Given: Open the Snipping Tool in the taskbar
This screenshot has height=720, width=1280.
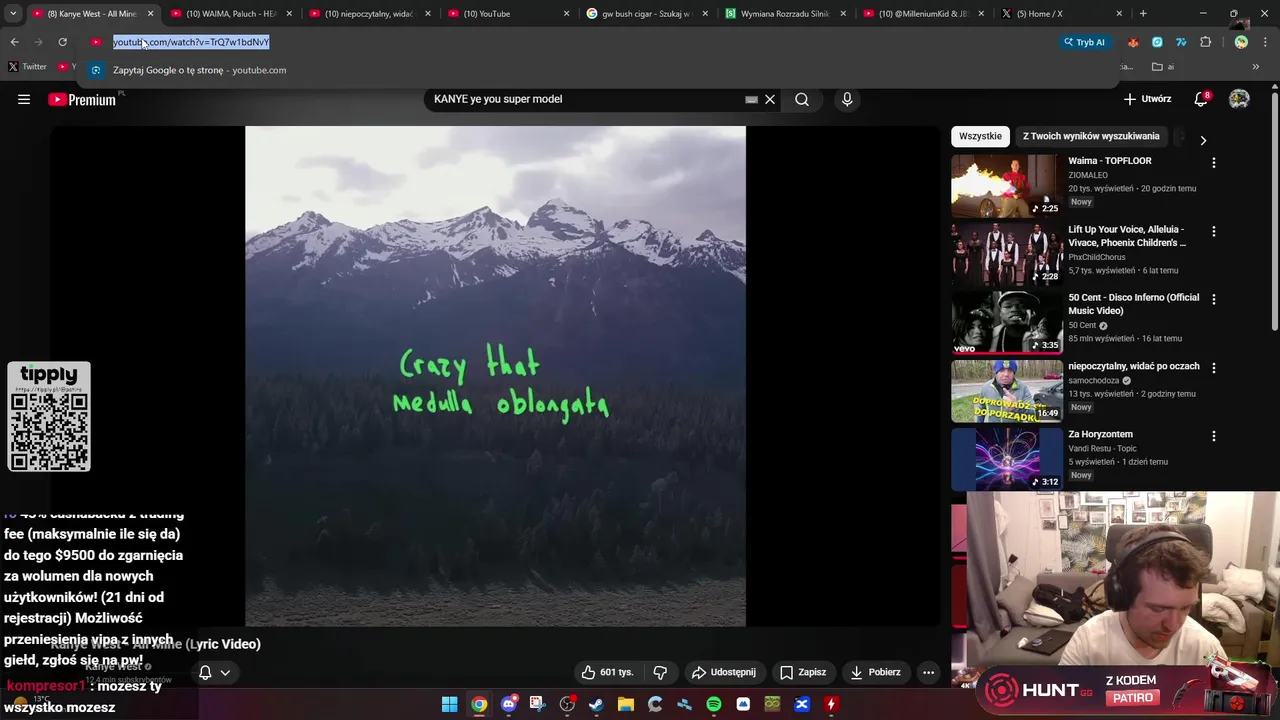Looking at the screenshot, I should pyautogui.click(x=538, y=704).
